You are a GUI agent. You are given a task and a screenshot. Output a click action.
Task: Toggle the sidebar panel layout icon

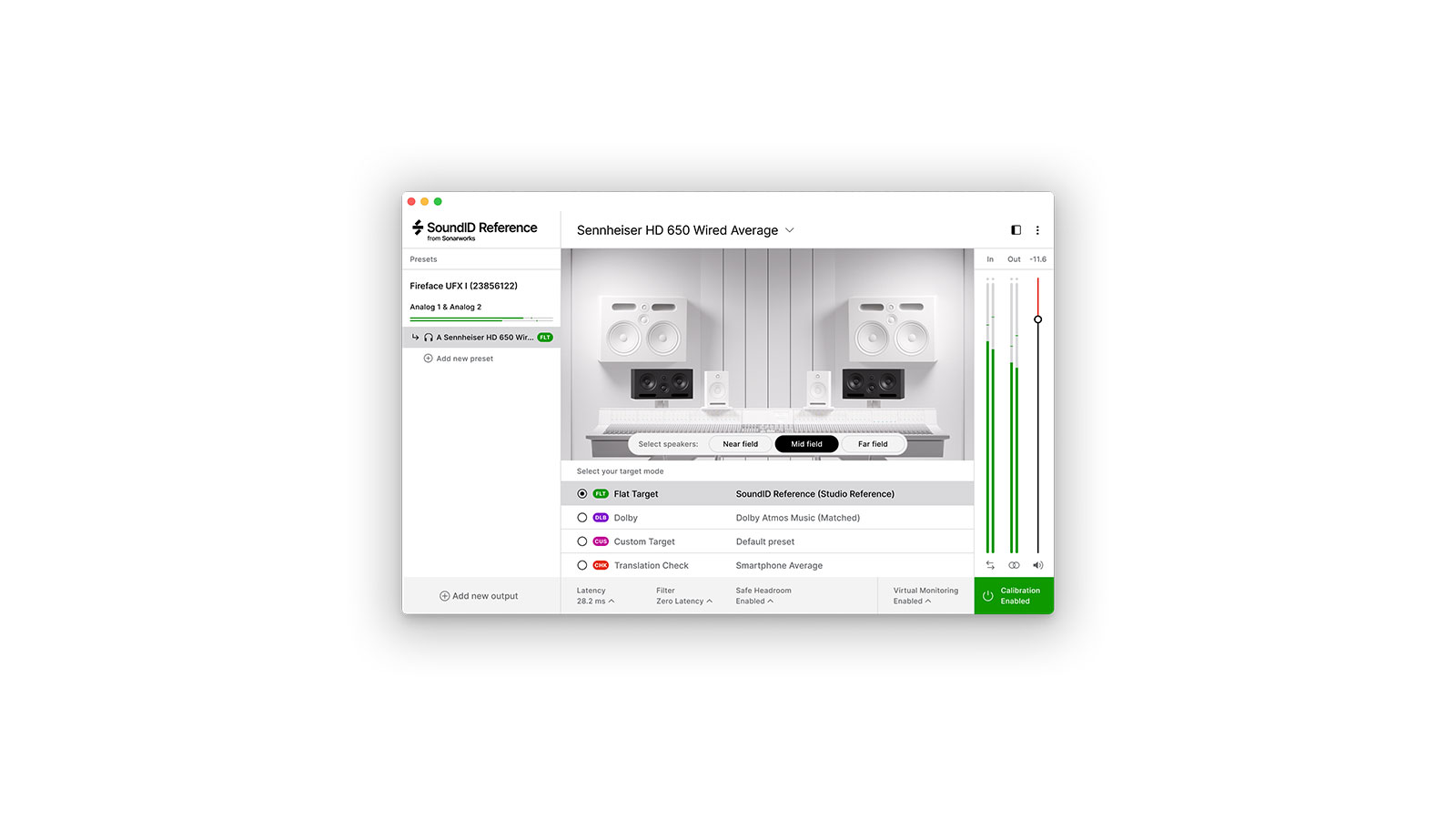[x=1016, y=230]
